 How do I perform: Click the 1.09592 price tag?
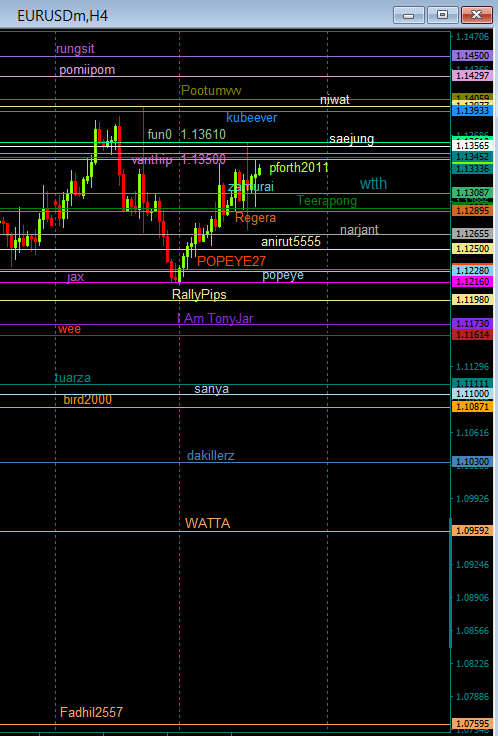472,531
